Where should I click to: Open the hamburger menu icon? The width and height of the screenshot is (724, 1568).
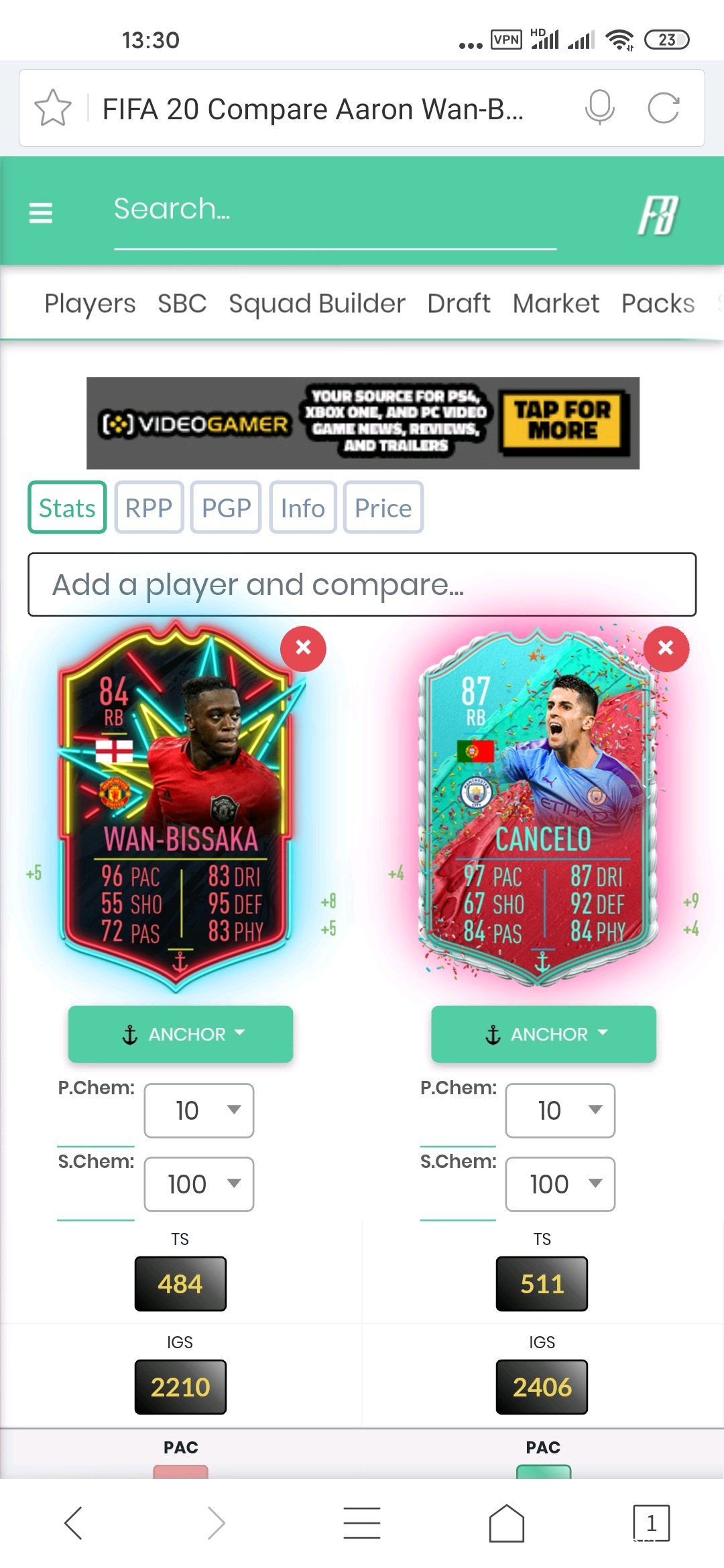41,213
